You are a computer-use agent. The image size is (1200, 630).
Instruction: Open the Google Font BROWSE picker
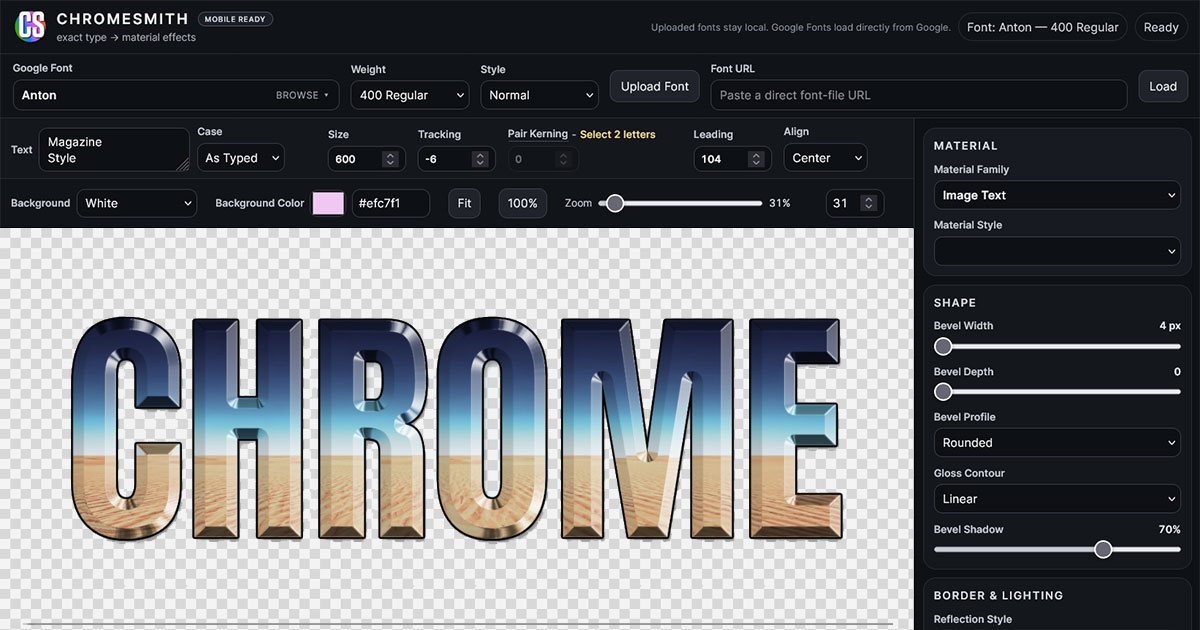(303, 95)
